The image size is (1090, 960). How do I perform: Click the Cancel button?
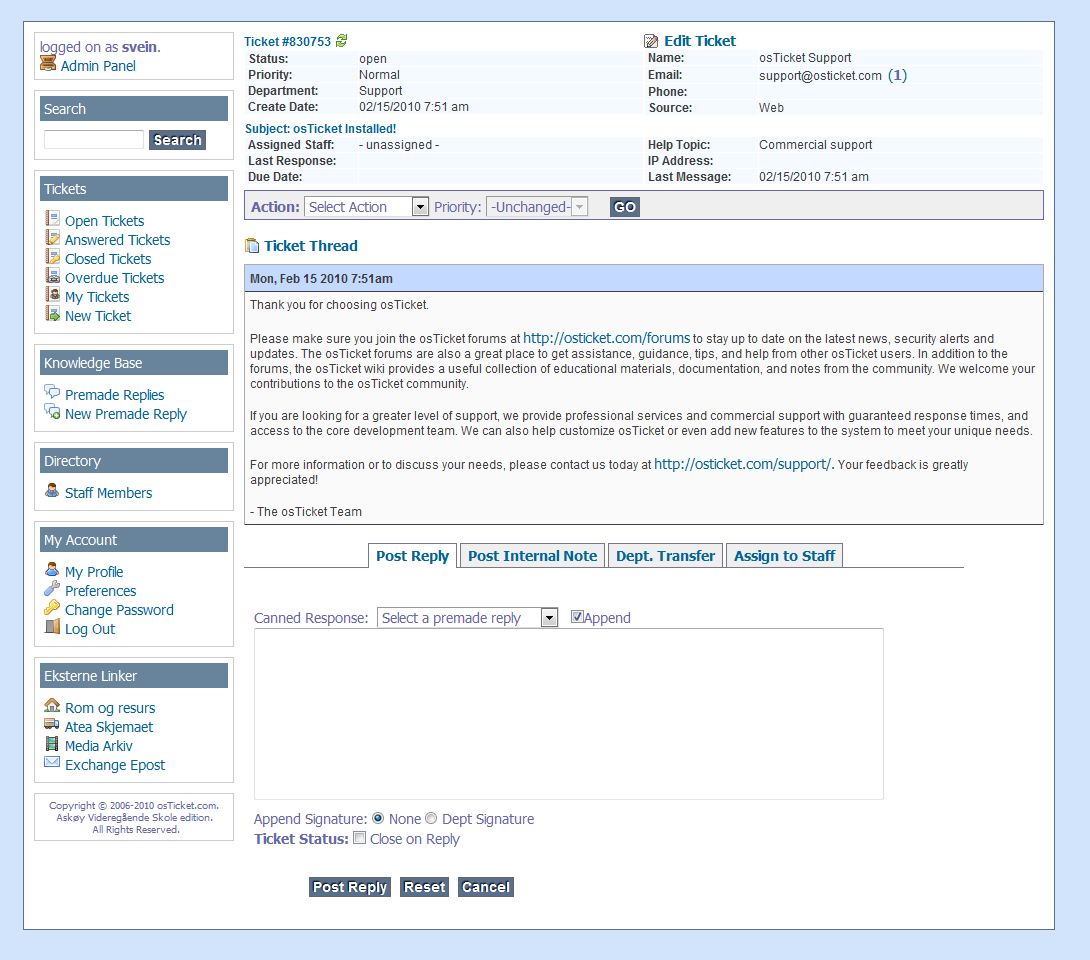pos(486,887)
